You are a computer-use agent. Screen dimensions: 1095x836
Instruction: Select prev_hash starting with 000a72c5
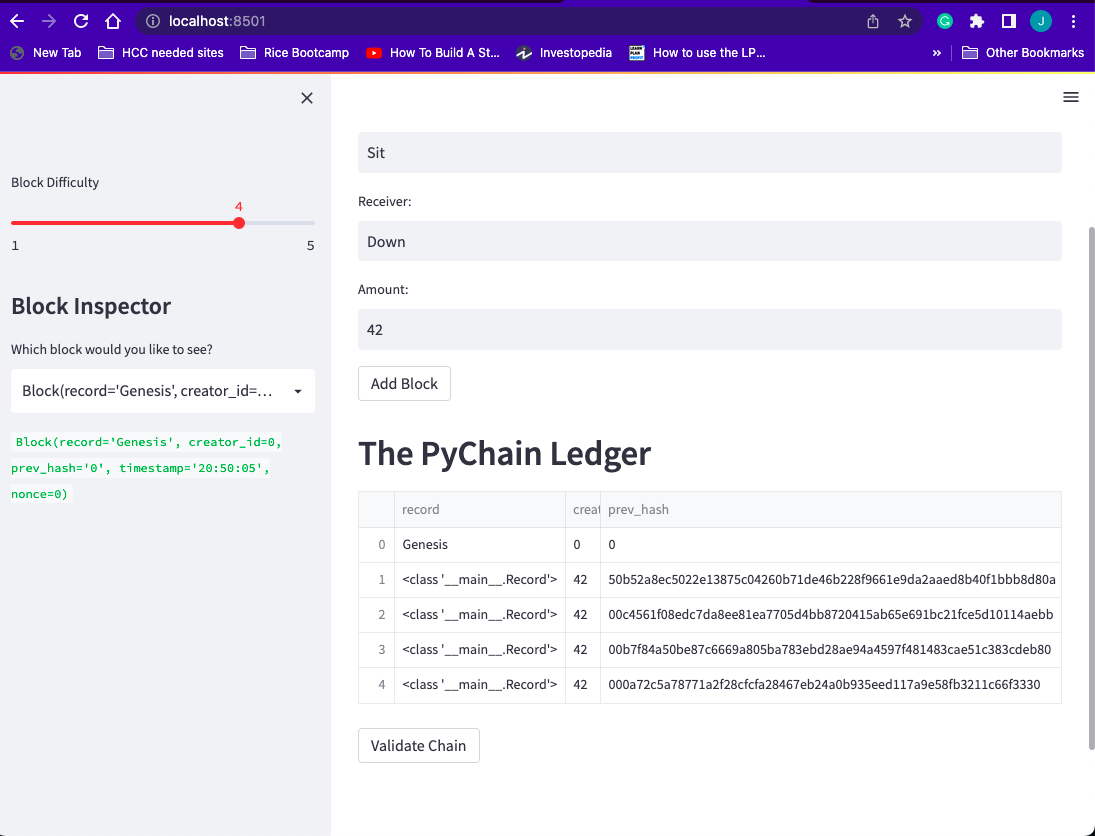point(831,684)
